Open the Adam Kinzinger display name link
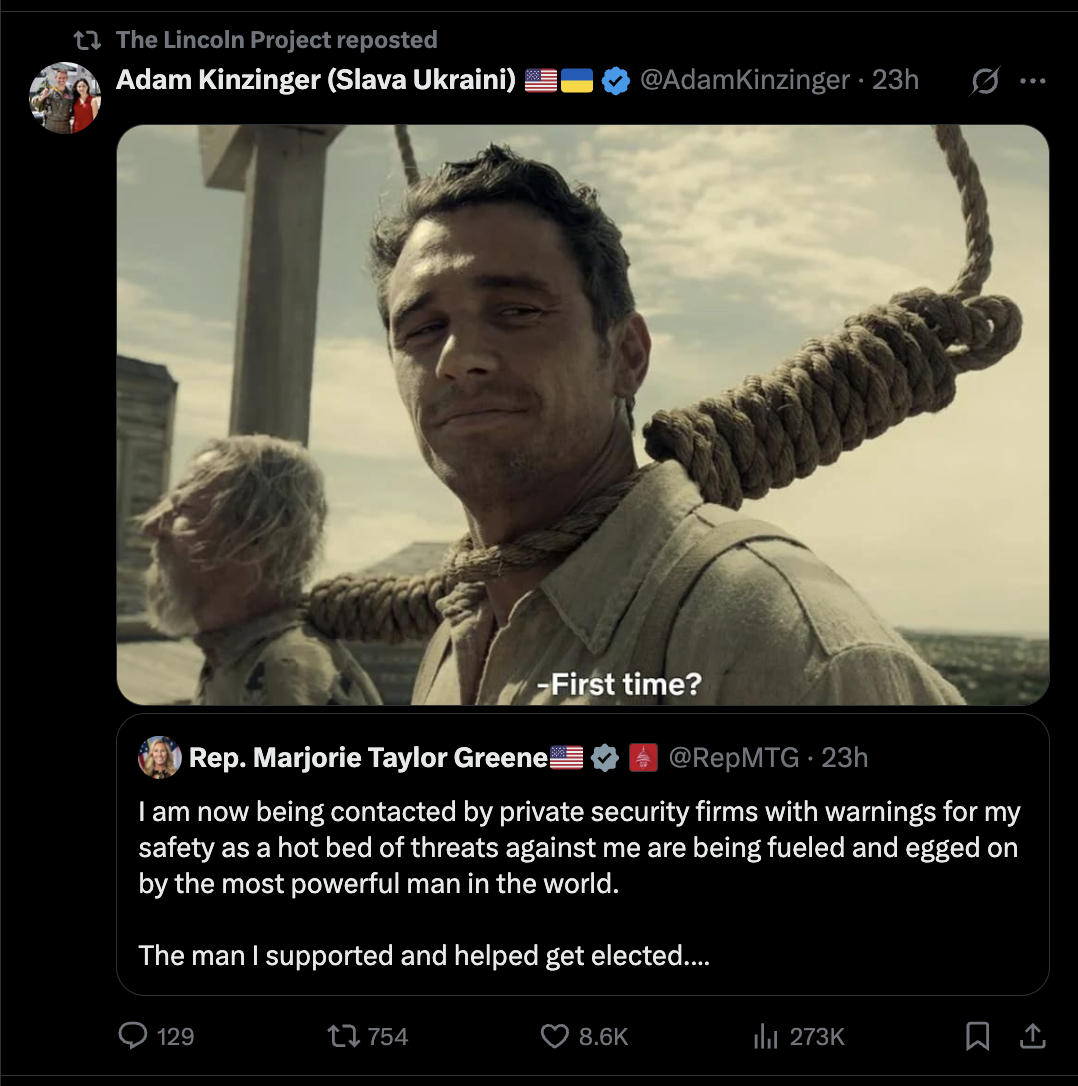The height and width of the screenshot is (1086, 1078). [x=315, y=80]
